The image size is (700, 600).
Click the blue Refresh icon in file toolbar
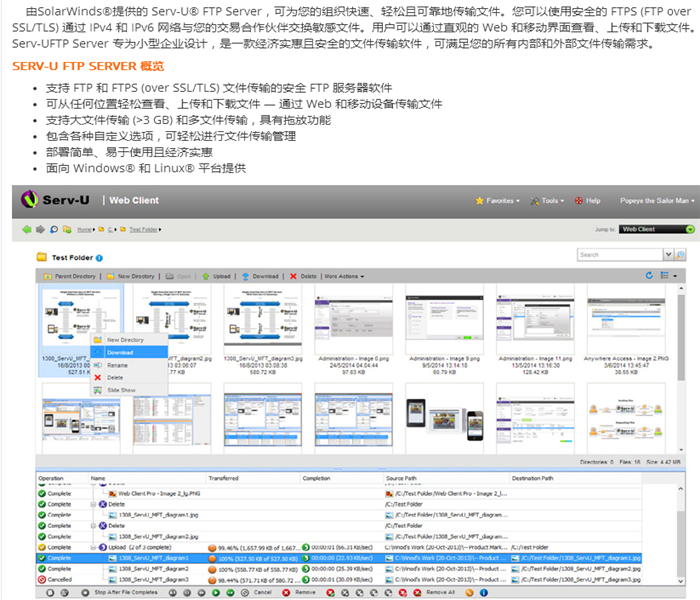click(x=649, y=275)
